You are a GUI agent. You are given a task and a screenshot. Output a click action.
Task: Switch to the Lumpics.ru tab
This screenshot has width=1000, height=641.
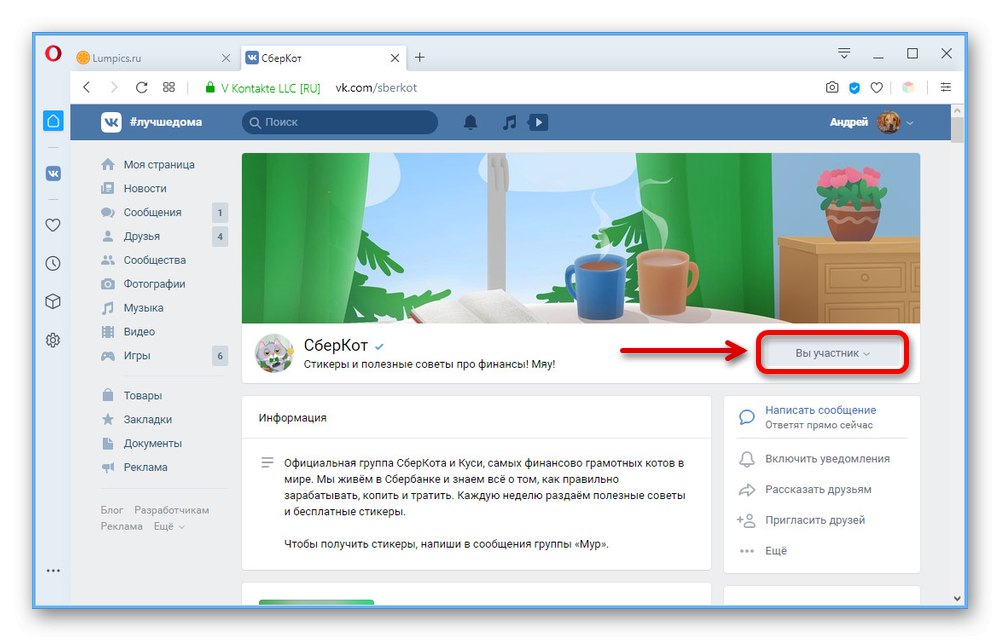click(x=152, y=57)
